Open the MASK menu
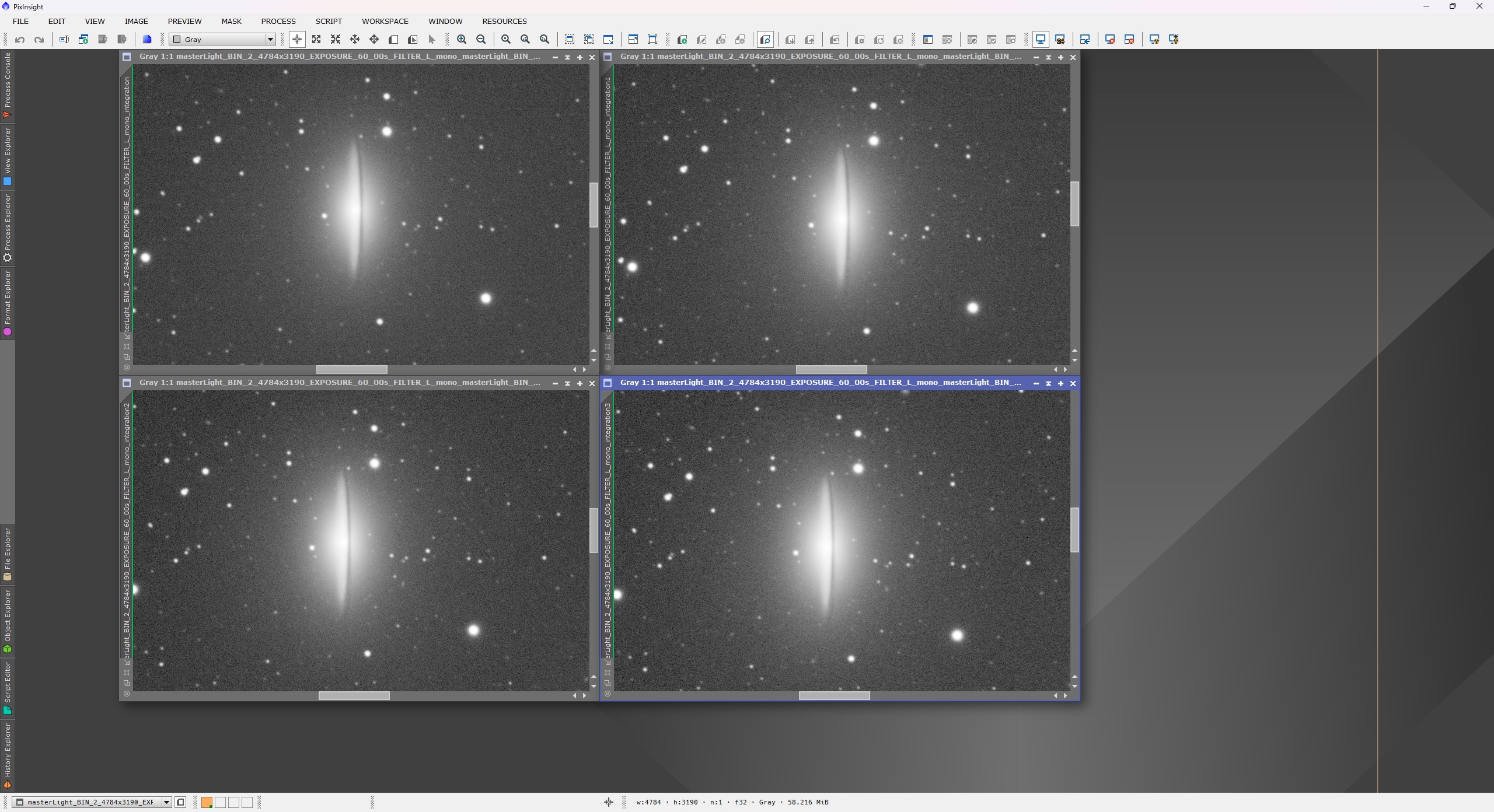 (231, 21)
